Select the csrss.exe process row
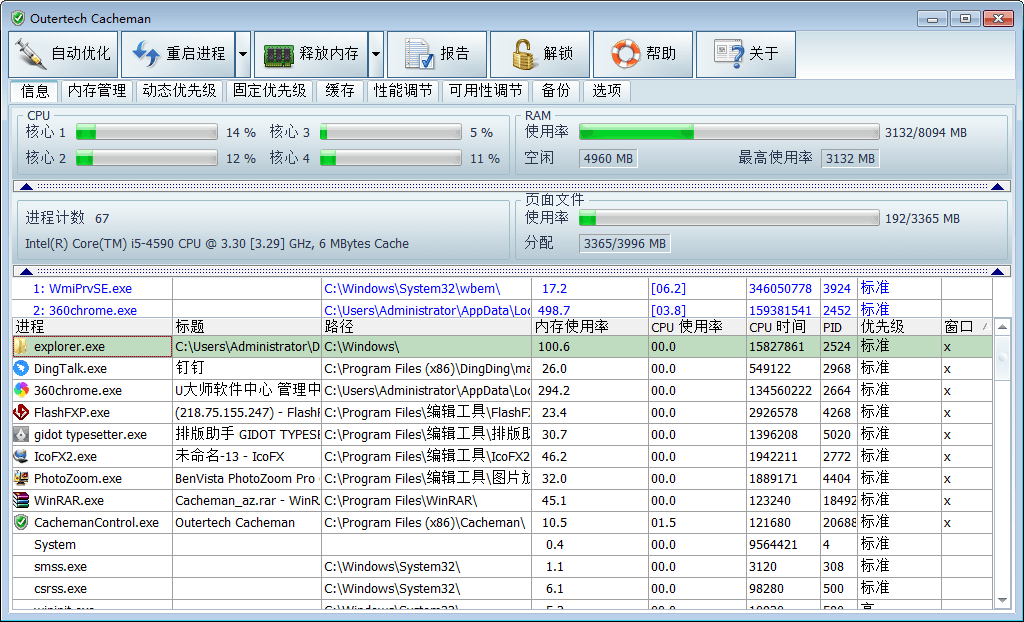Viewport: 1024px width, 622px height. tap(502, 589)
